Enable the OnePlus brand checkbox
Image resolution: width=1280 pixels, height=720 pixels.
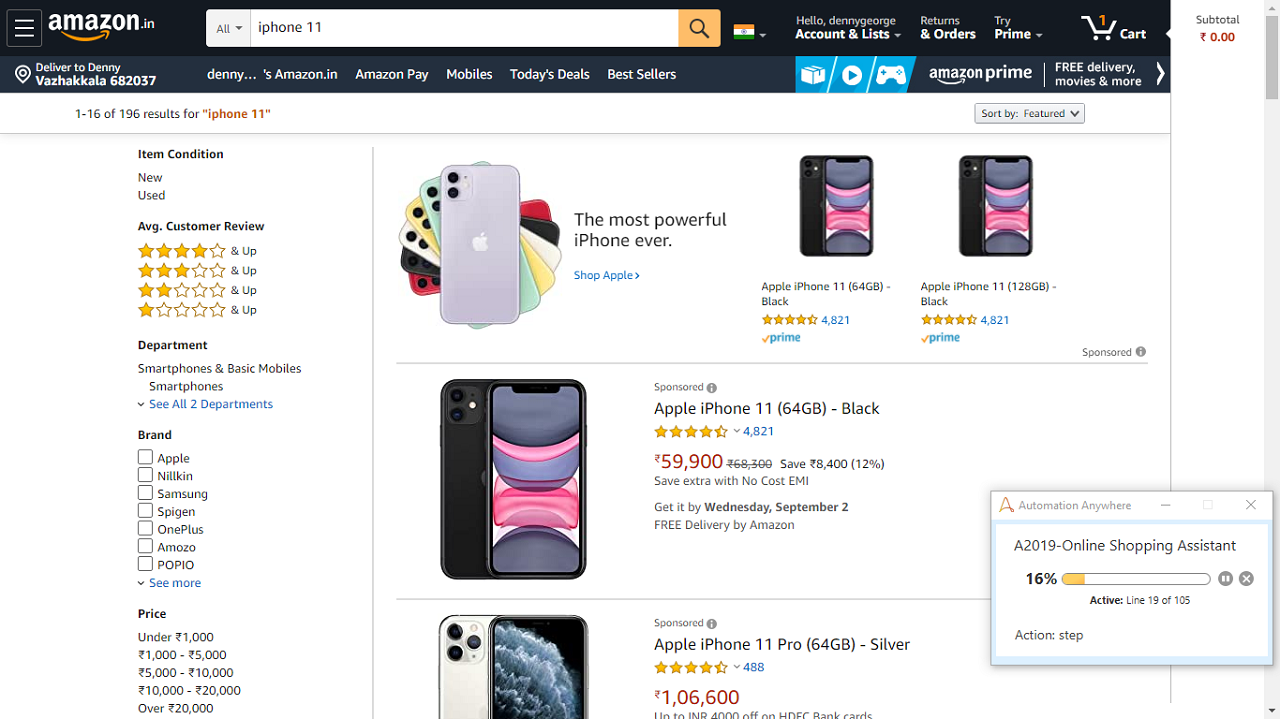click(x=146, y=529)
